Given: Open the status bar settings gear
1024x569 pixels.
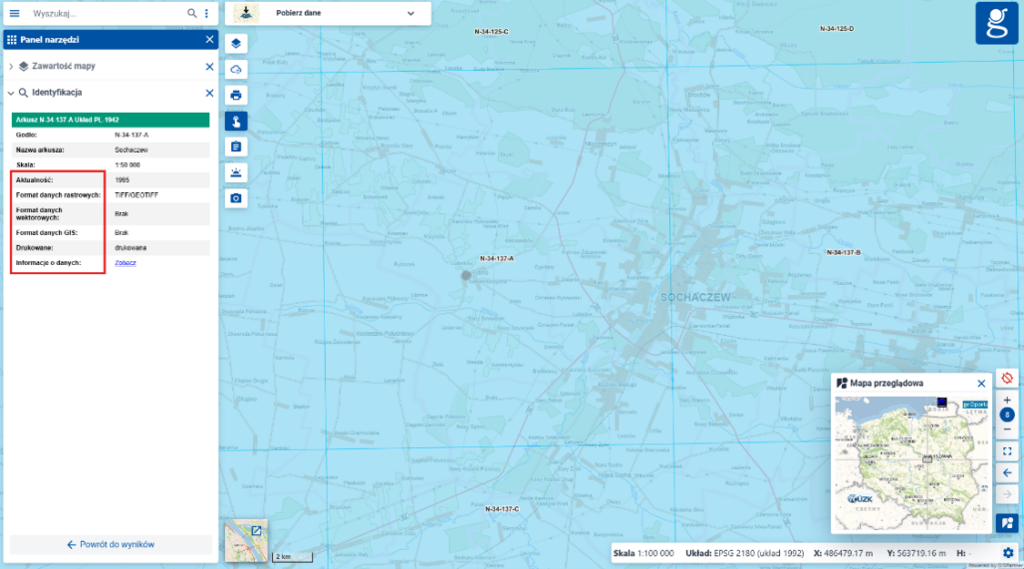Looking at the screenshot, I should click(x=1008, y=553).
